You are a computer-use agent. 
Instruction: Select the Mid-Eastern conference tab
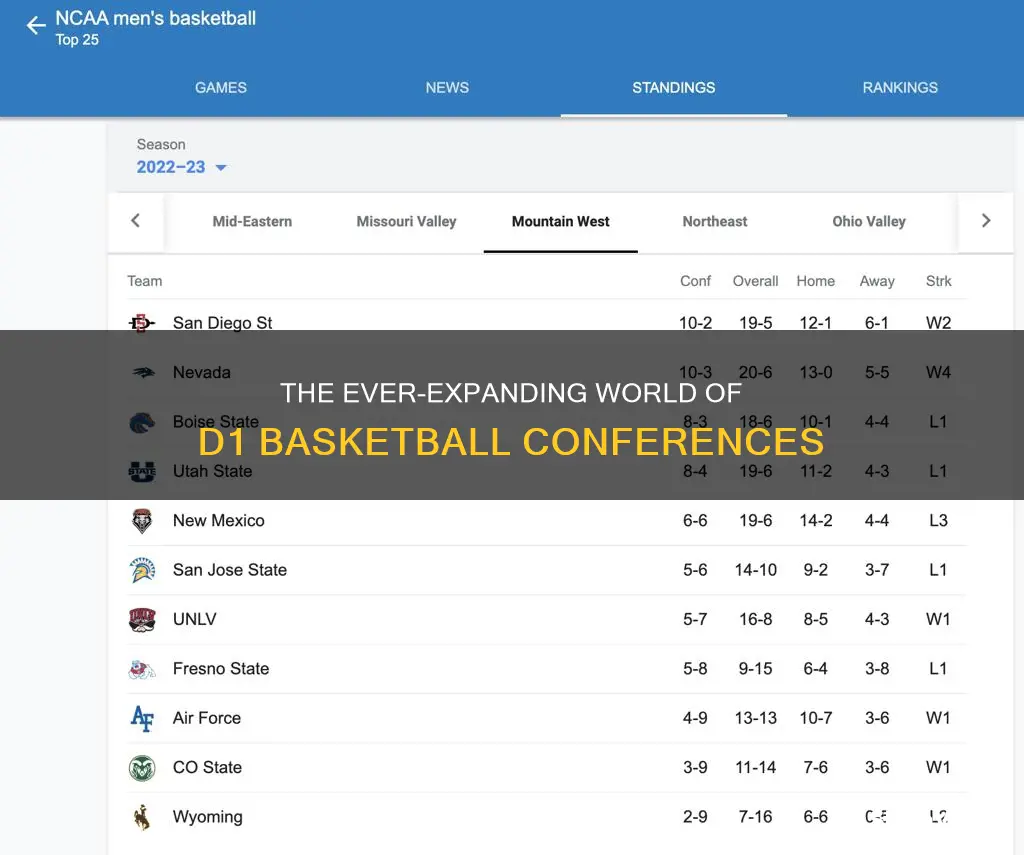(x=252, y=221)
